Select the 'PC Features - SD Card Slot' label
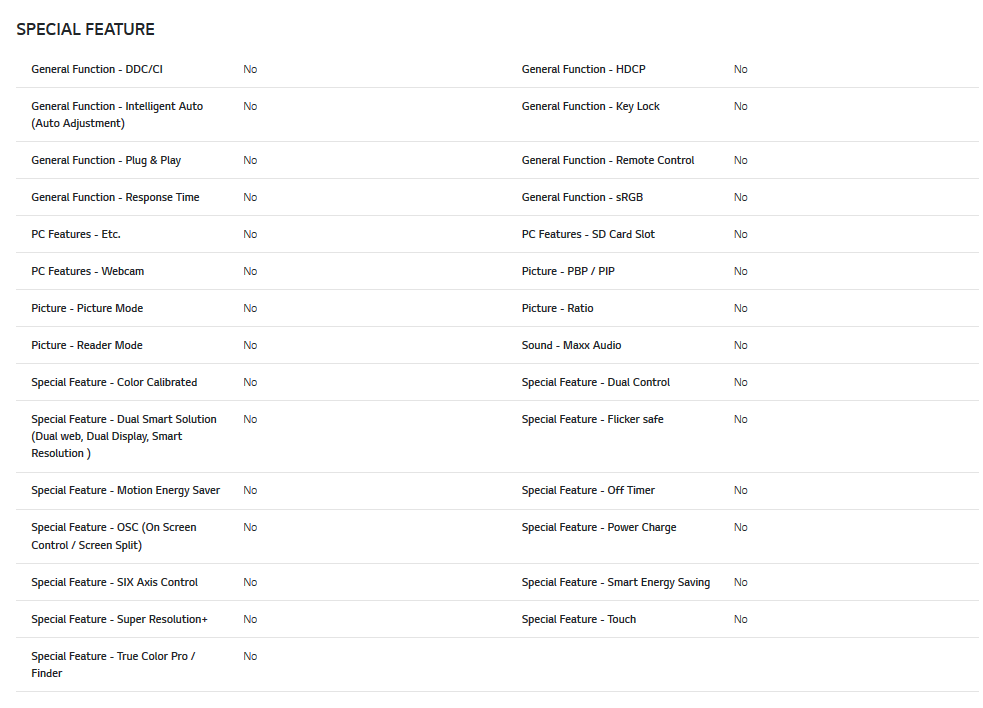Viewport: 983px width, 708px height. click(x=588, y=235)
